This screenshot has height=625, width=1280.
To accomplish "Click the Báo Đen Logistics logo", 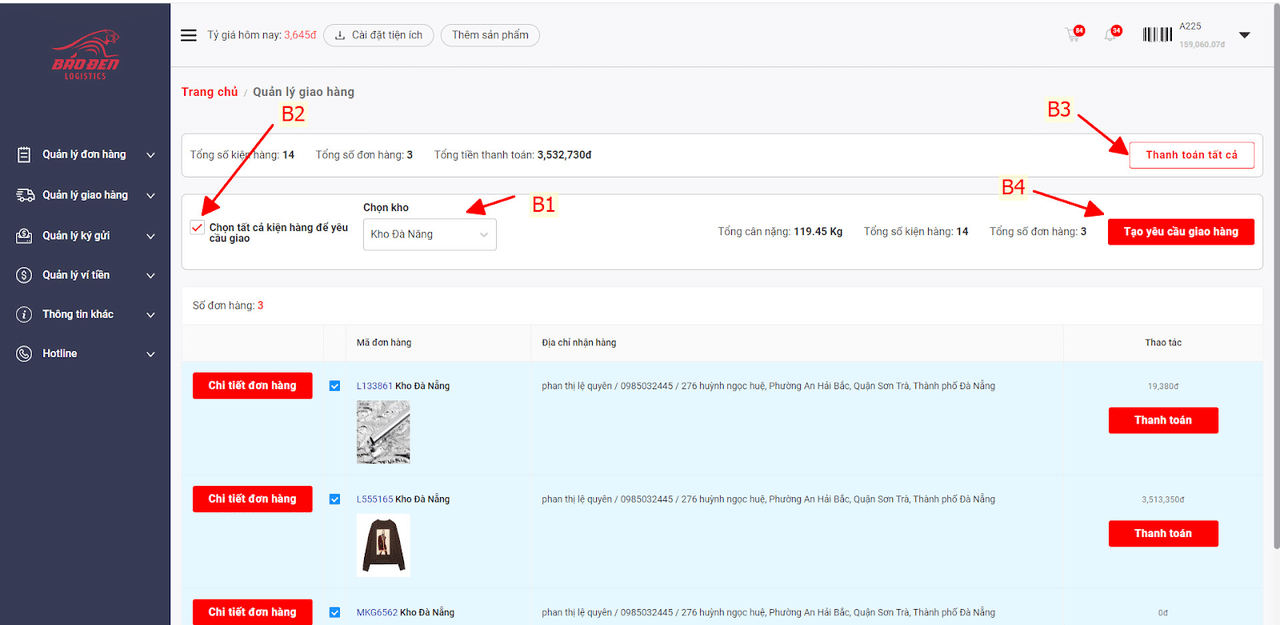I will tap(85, 55).
